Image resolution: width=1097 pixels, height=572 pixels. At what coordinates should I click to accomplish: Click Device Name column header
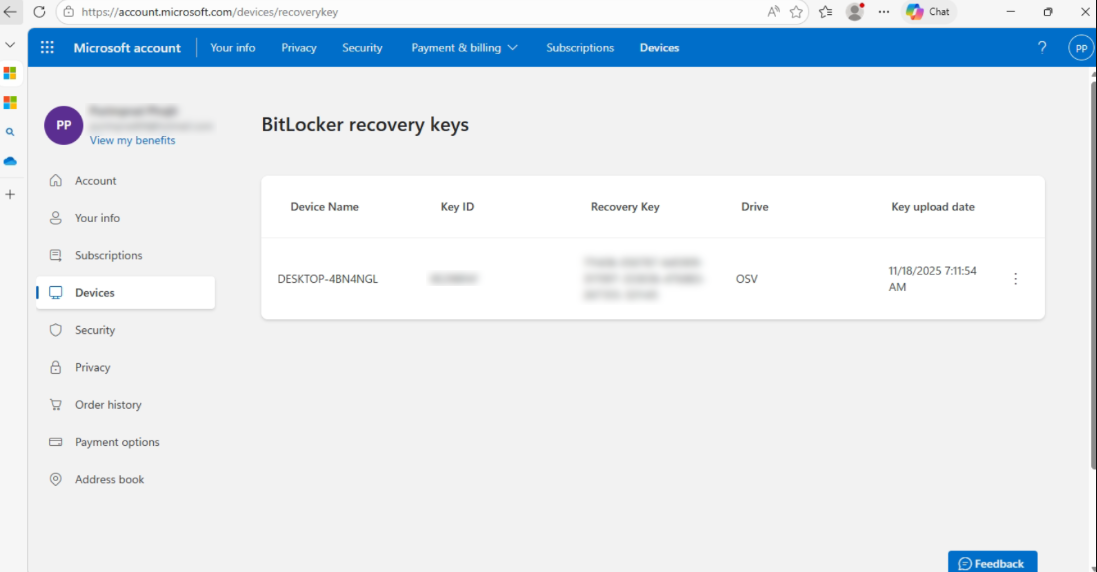(x=325, y=207)
